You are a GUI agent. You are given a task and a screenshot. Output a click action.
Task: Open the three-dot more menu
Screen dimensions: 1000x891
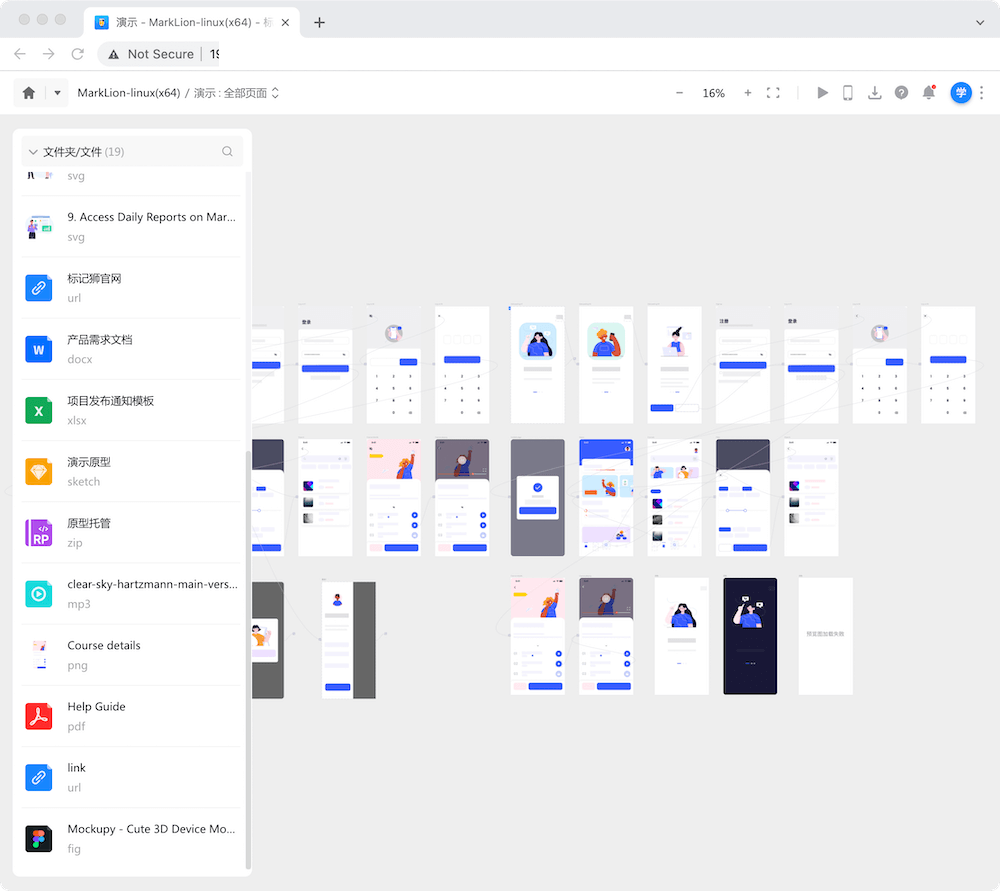coord(982,93)
